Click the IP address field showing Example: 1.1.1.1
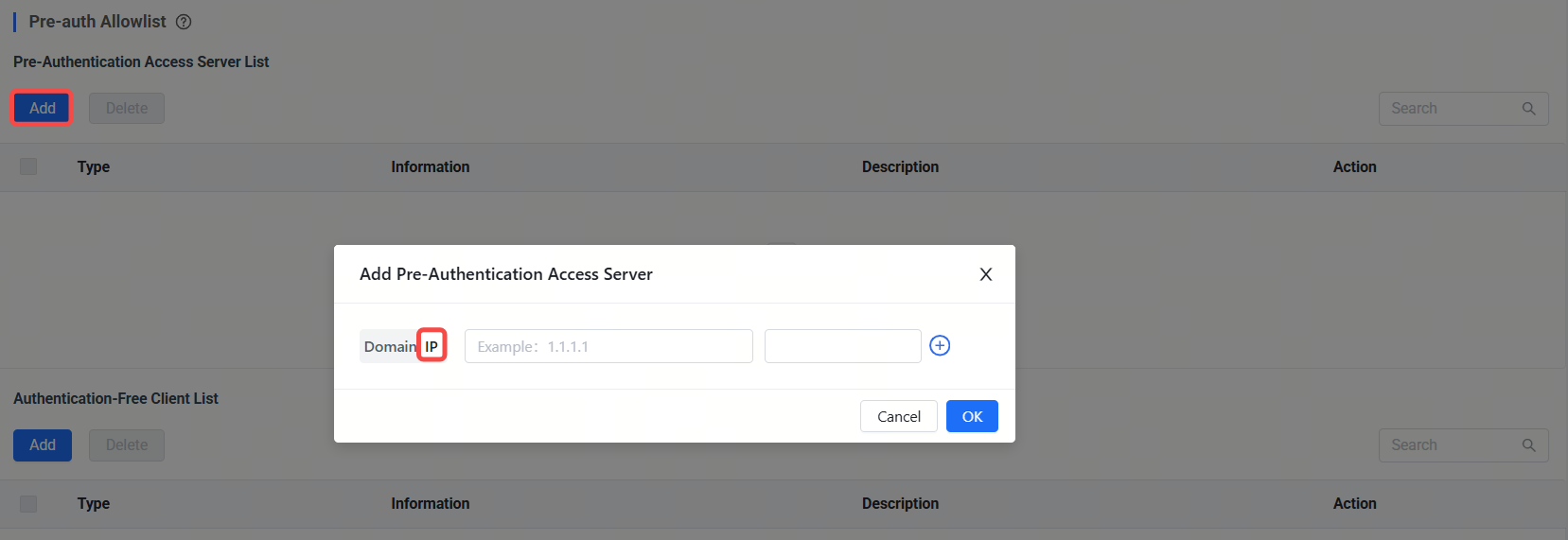 pyautogui.click(x=608, y=346)
